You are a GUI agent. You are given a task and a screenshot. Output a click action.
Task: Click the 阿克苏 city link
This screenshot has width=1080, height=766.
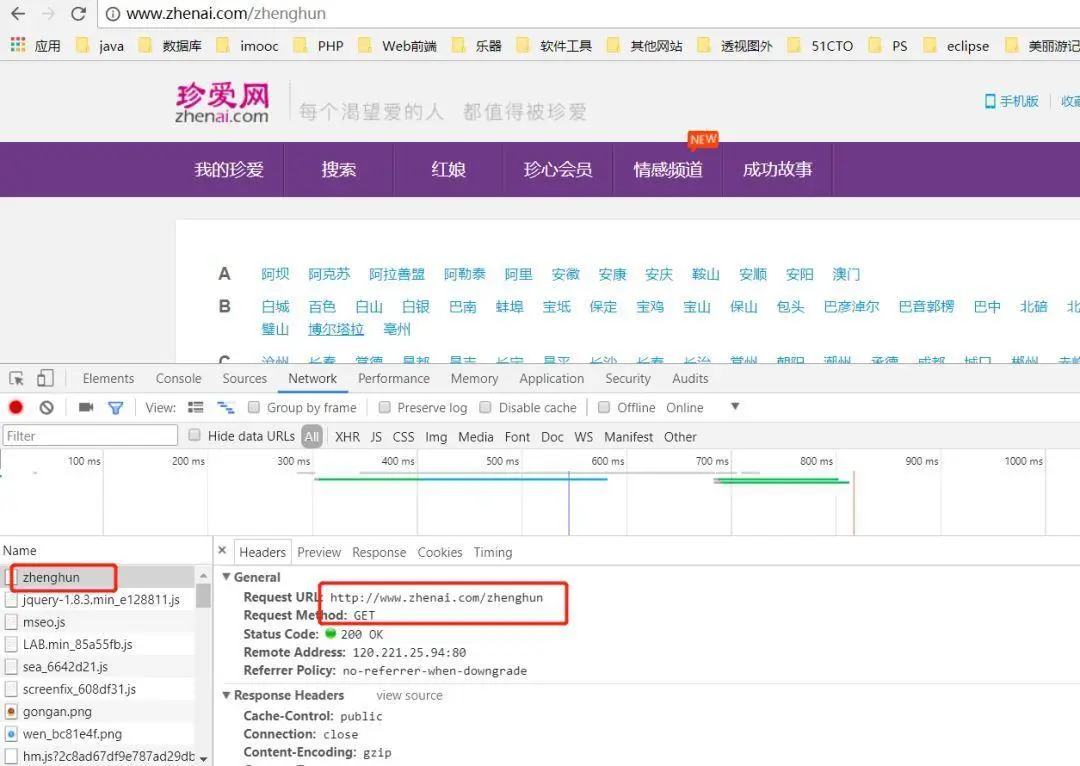click(x=329, y=274)
